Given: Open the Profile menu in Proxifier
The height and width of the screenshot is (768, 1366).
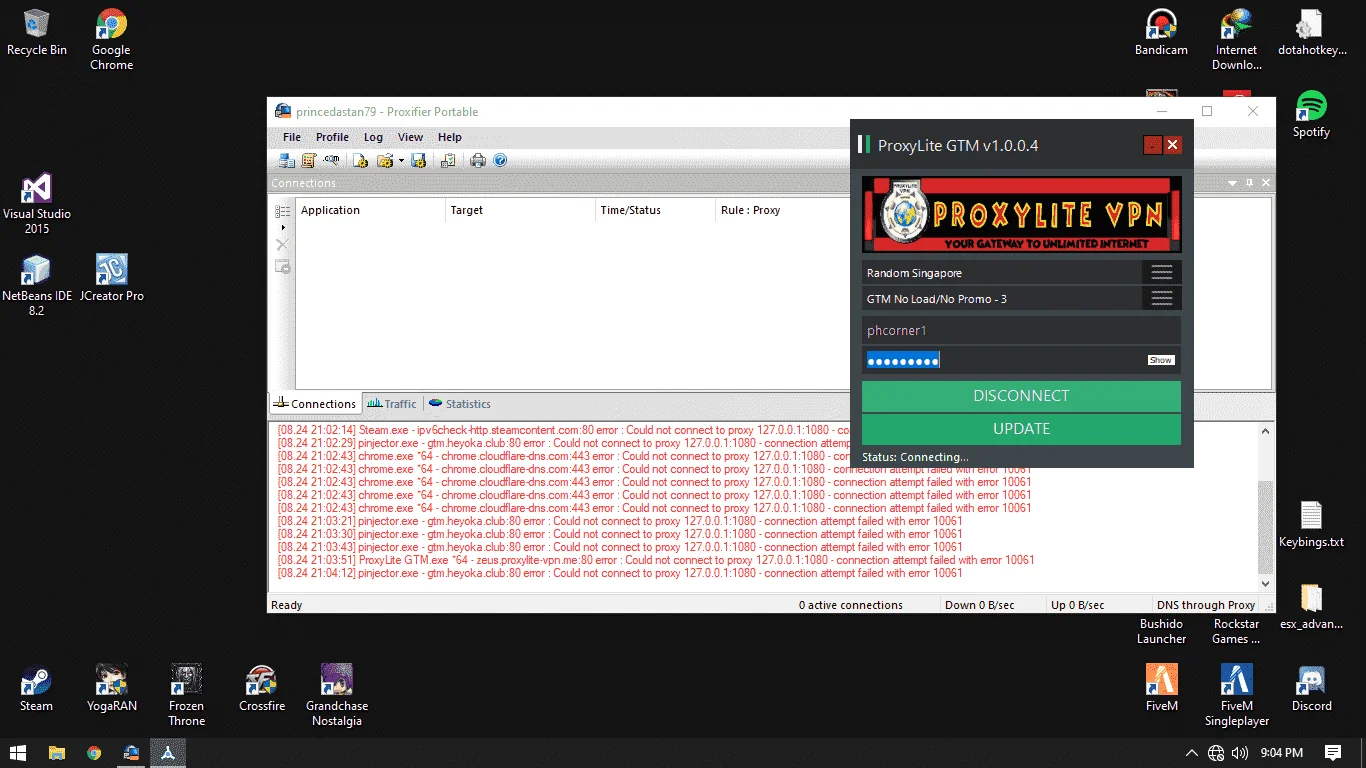Looking at the screenshot, I should tap(332, 137).
